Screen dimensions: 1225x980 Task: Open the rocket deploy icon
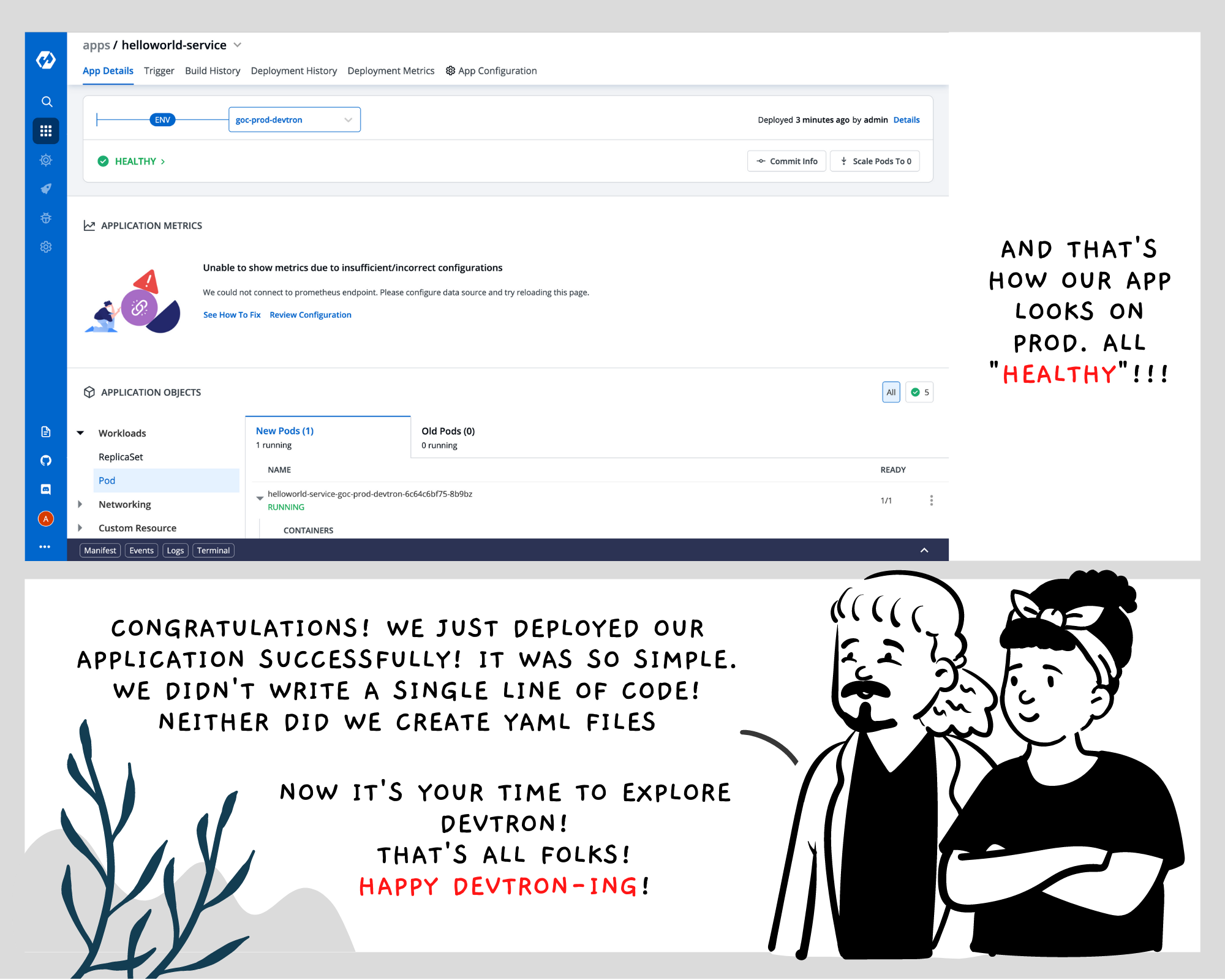(x=46, y=189)
